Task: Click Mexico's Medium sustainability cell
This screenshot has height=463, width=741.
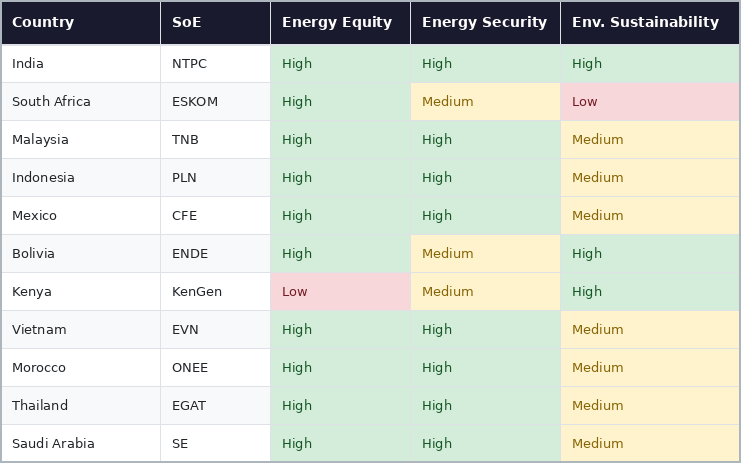Action: (x=650, y=216)
